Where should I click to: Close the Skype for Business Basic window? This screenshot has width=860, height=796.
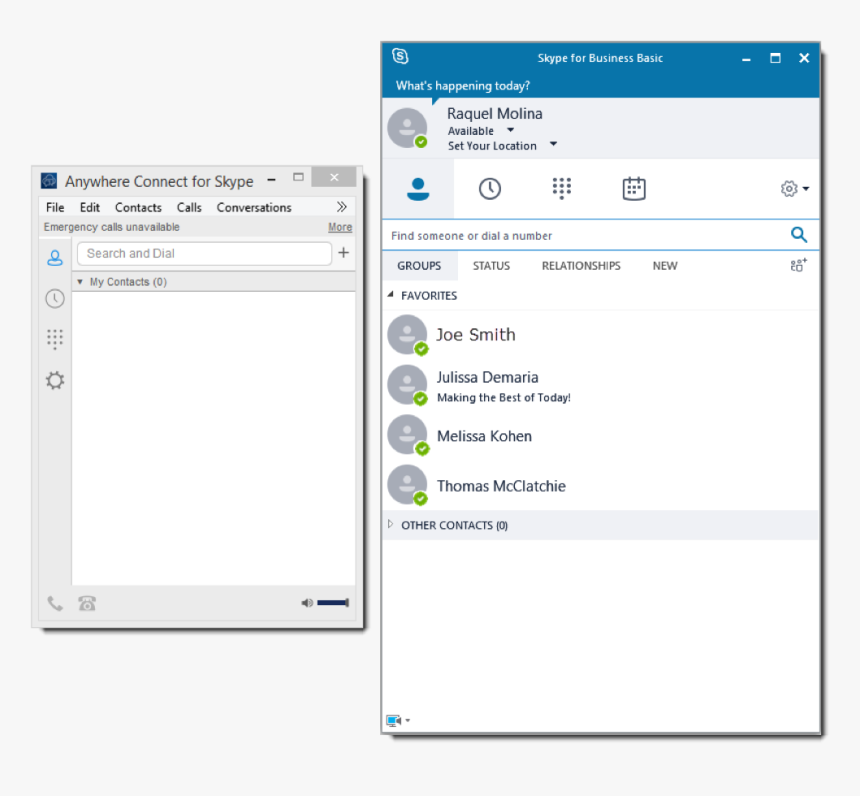click(x=804, y=58)
